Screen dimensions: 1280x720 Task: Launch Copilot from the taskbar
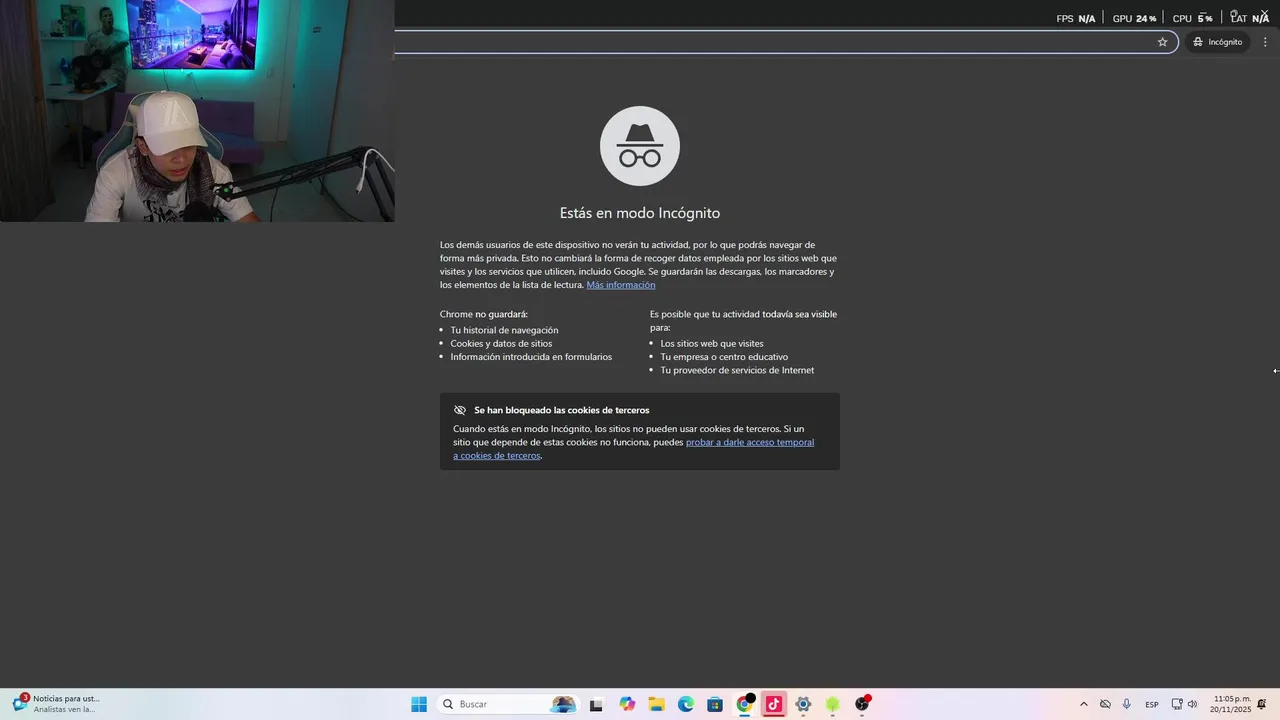[627, 704]
